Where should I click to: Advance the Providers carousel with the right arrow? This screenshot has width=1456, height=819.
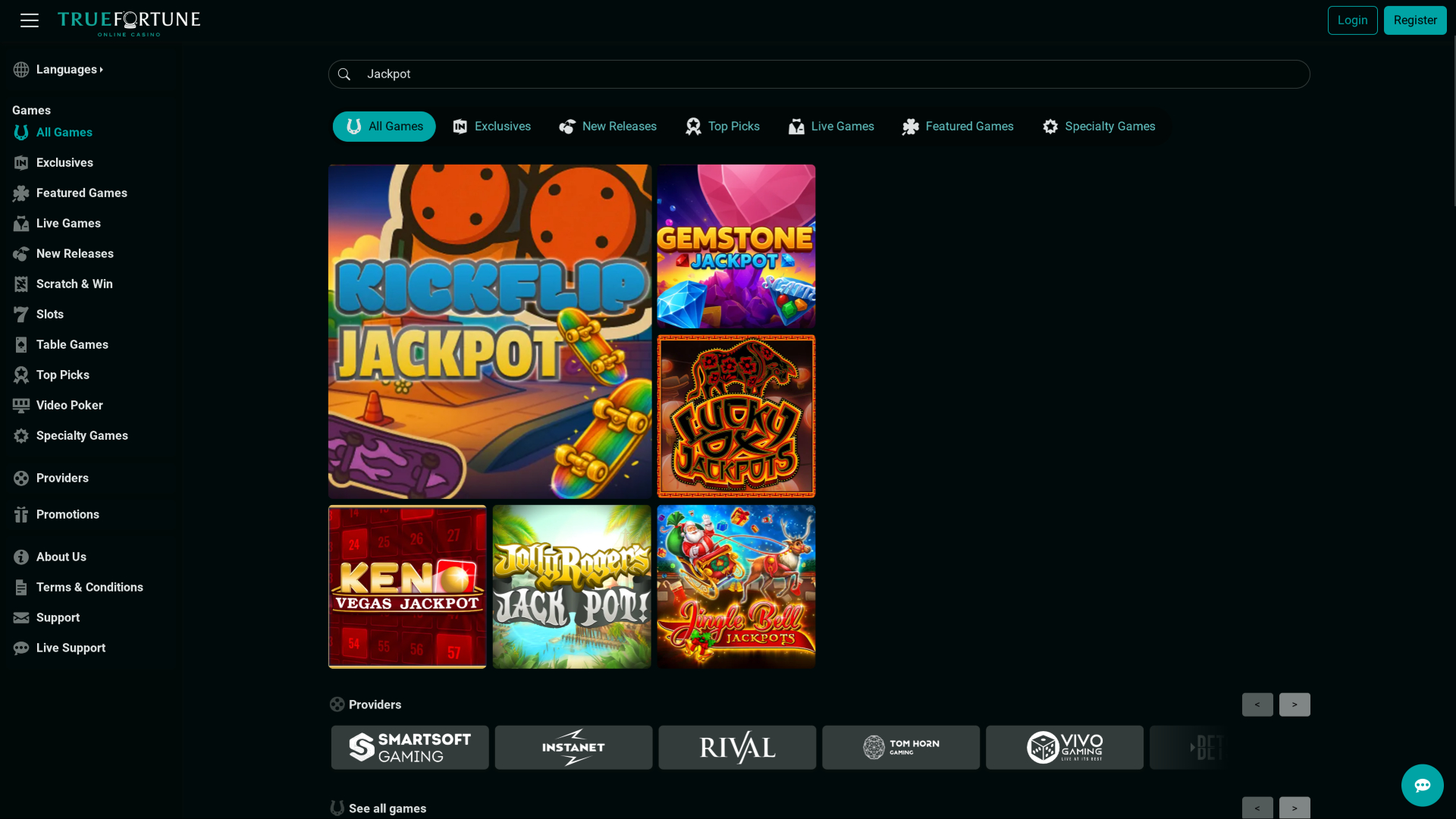[x=1294, y=704]
